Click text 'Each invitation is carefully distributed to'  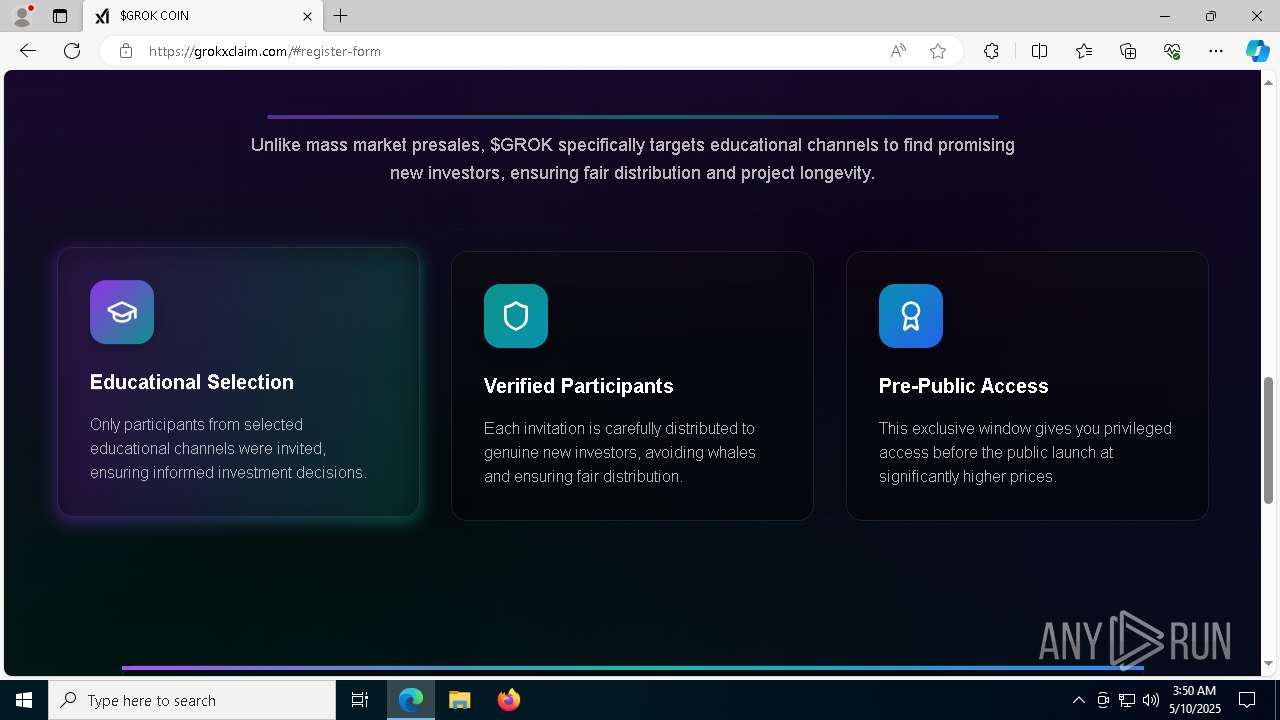point(619,428)
